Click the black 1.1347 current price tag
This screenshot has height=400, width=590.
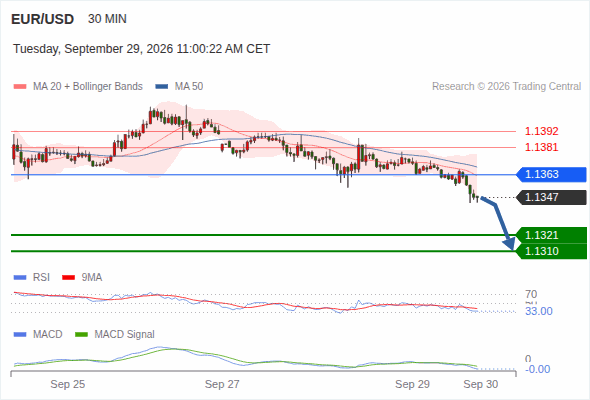551,197
